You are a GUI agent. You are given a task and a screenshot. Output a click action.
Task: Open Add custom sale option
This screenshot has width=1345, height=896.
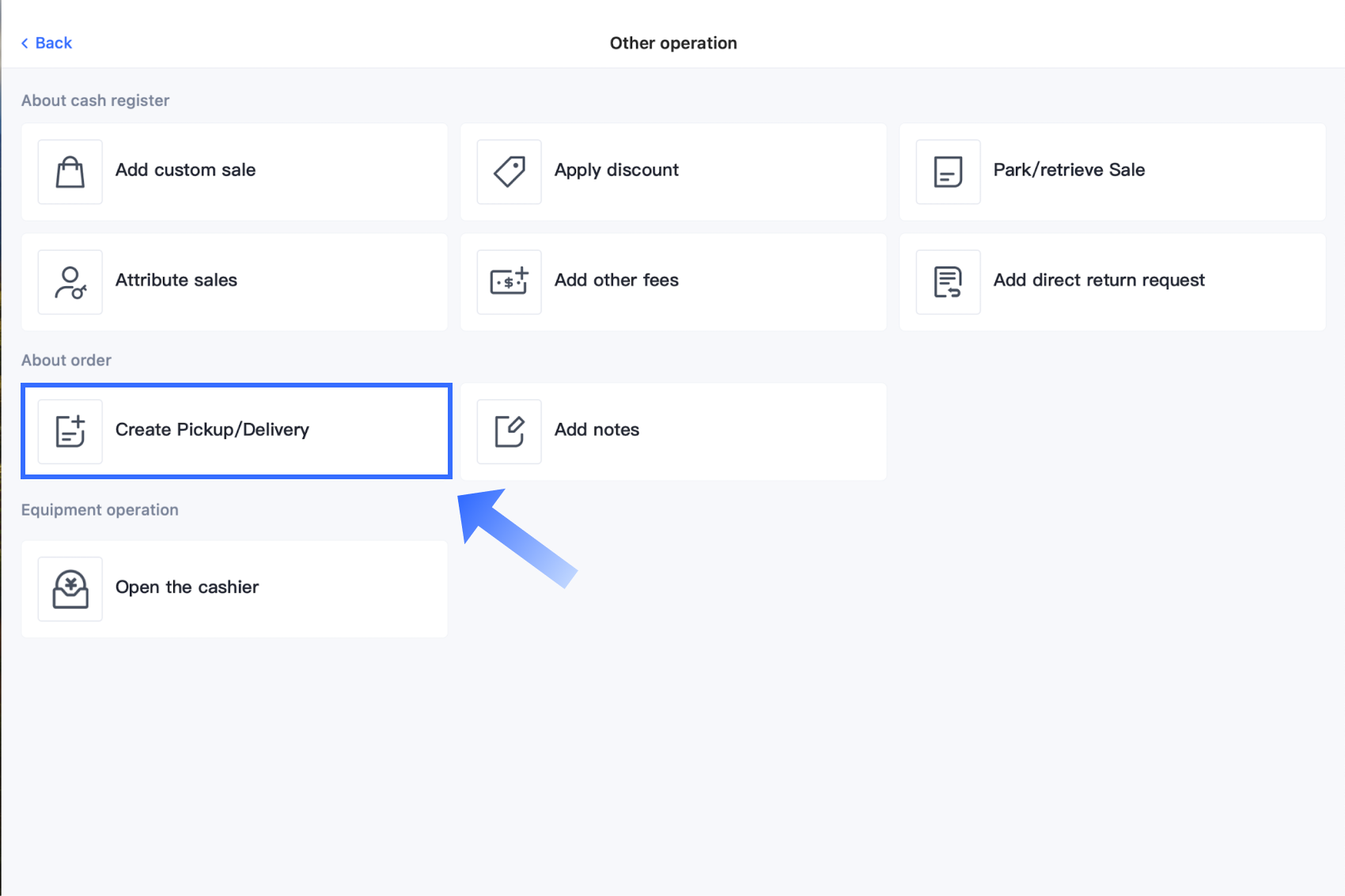pos(185,170)
